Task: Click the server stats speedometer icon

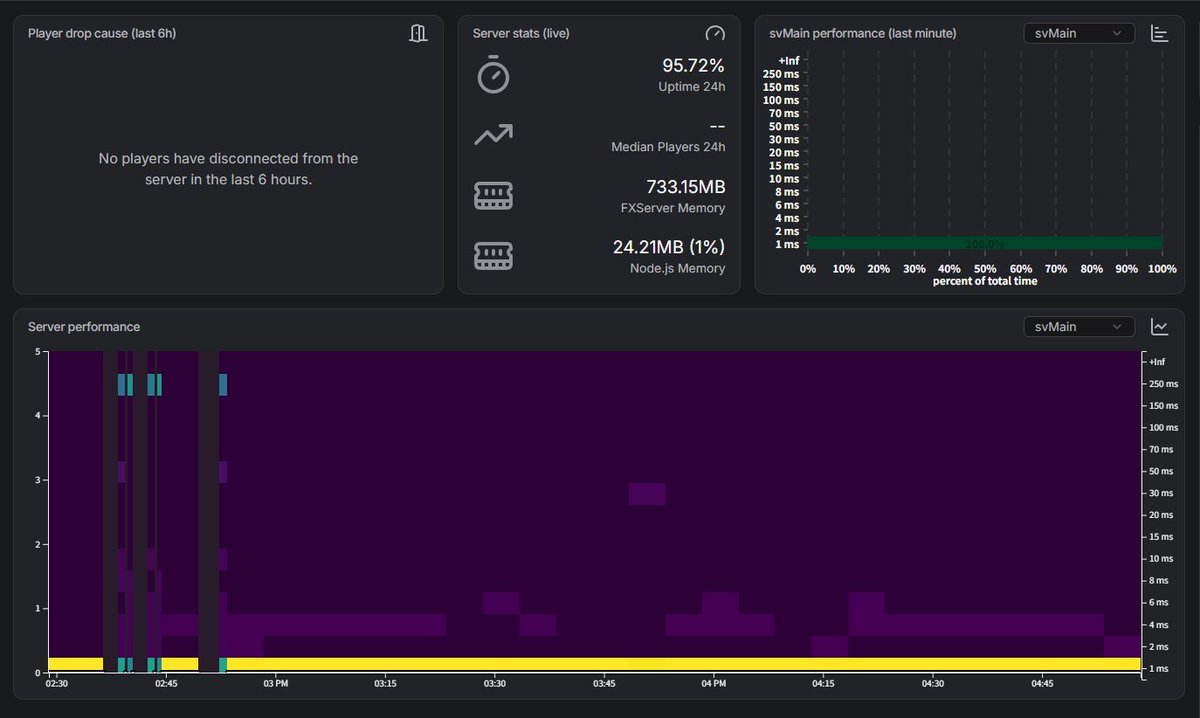Action: [x=714, y=33]
